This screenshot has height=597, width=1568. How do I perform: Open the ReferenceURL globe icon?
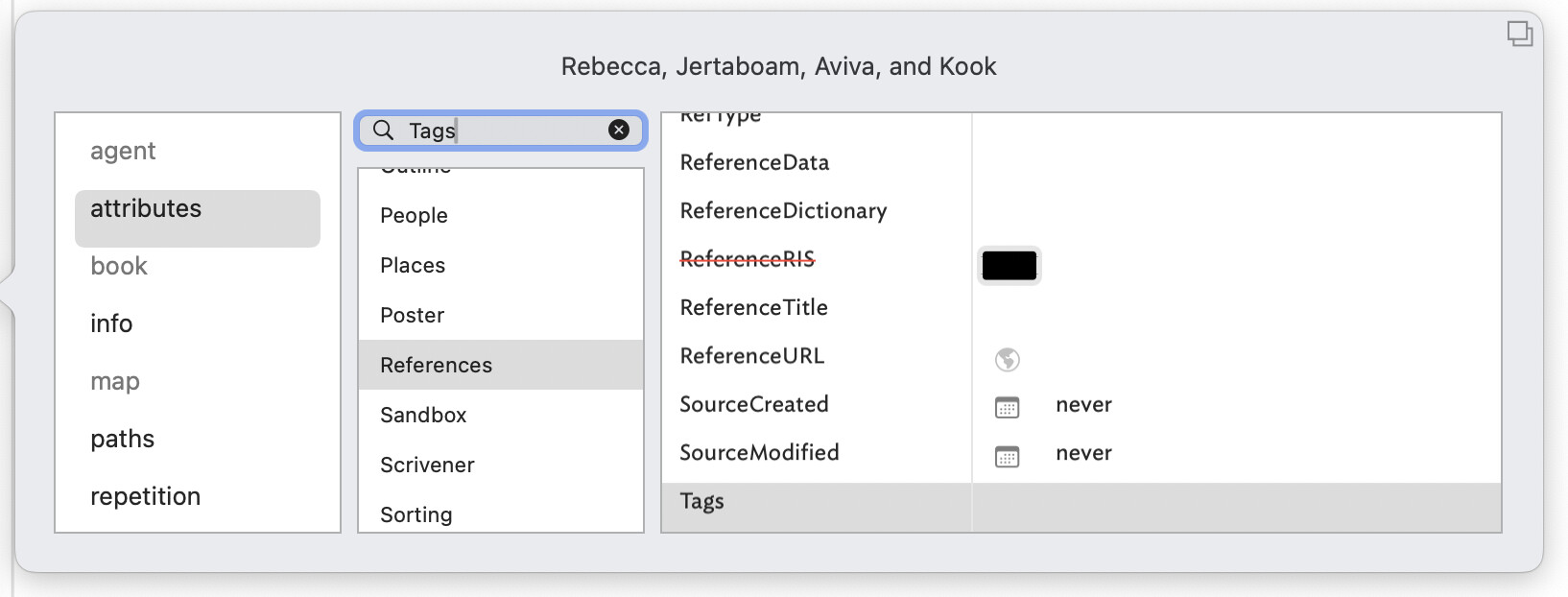(1007, 359)
